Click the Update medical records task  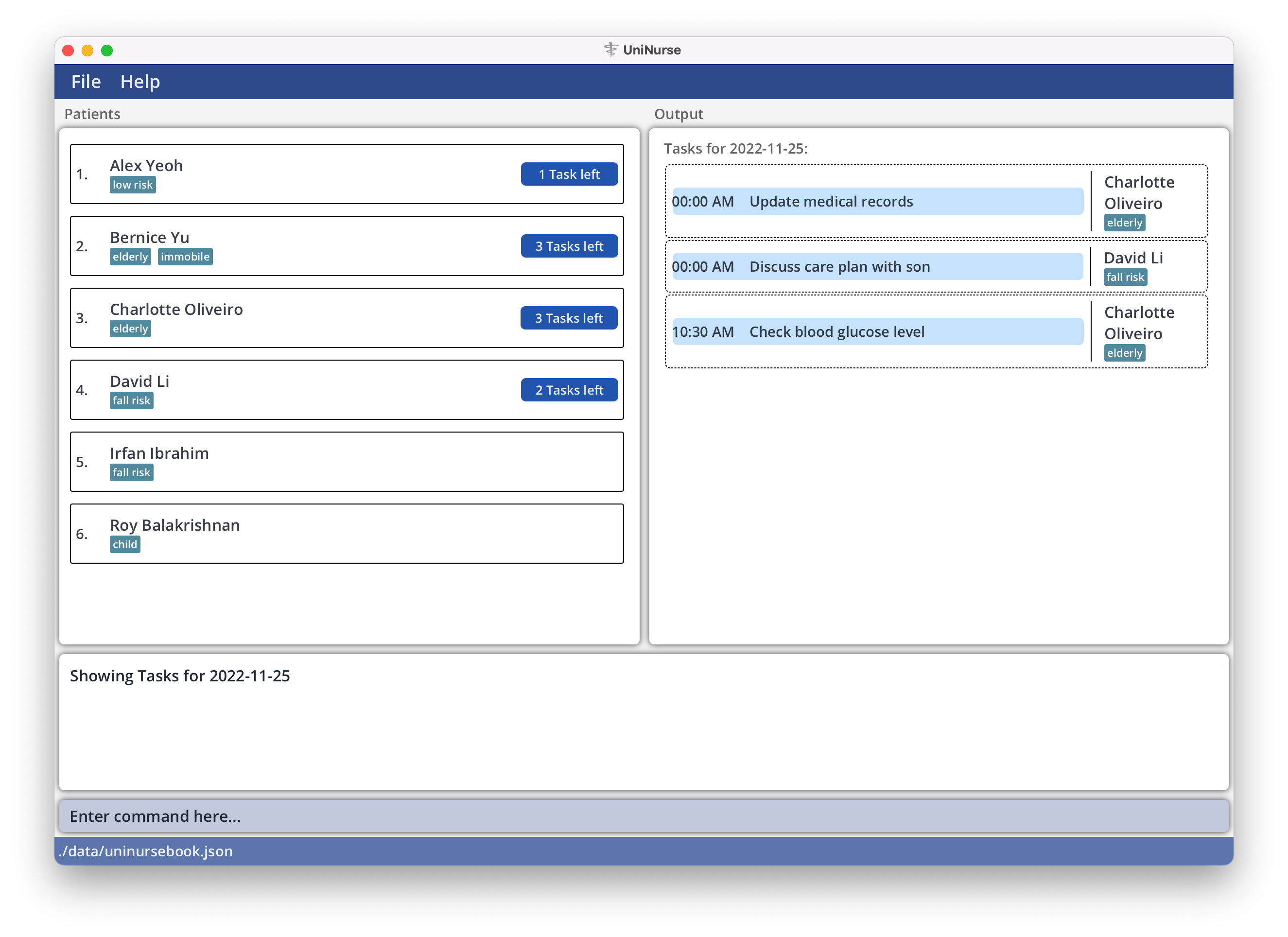[x=877, y=202]
